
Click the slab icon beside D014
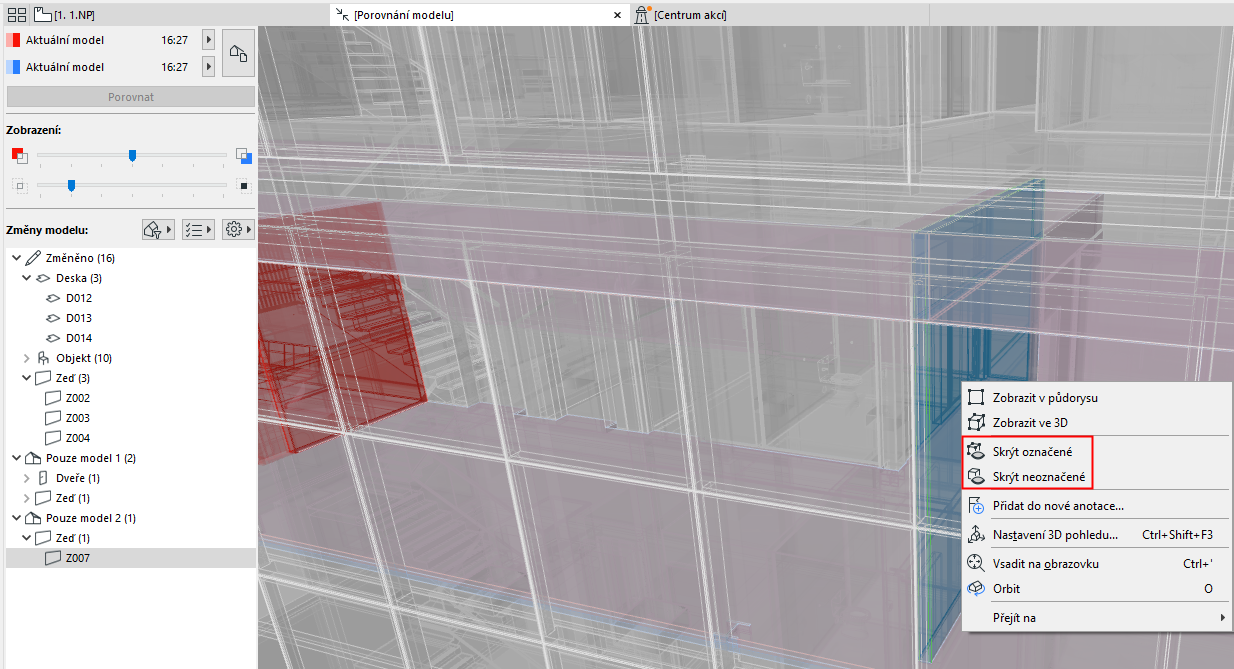(54, 338)
